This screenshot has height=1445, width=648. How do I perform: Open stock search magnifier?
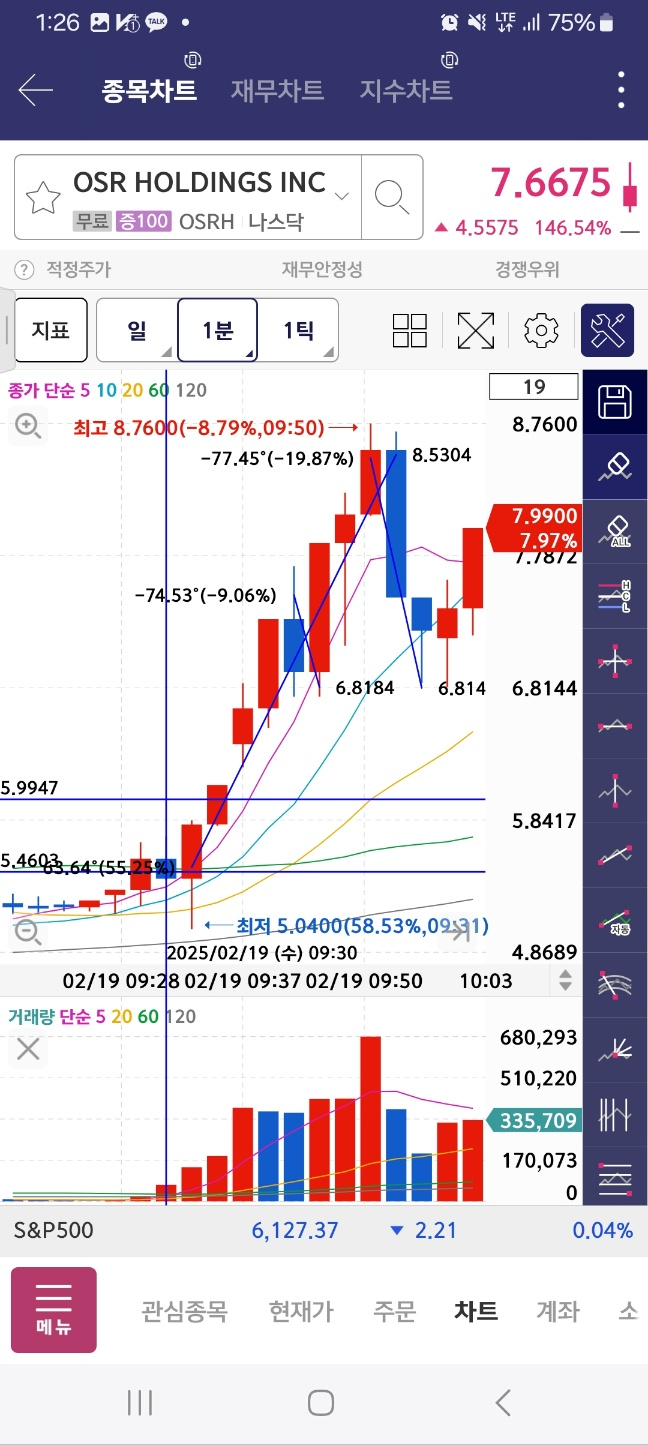[391, 197]
